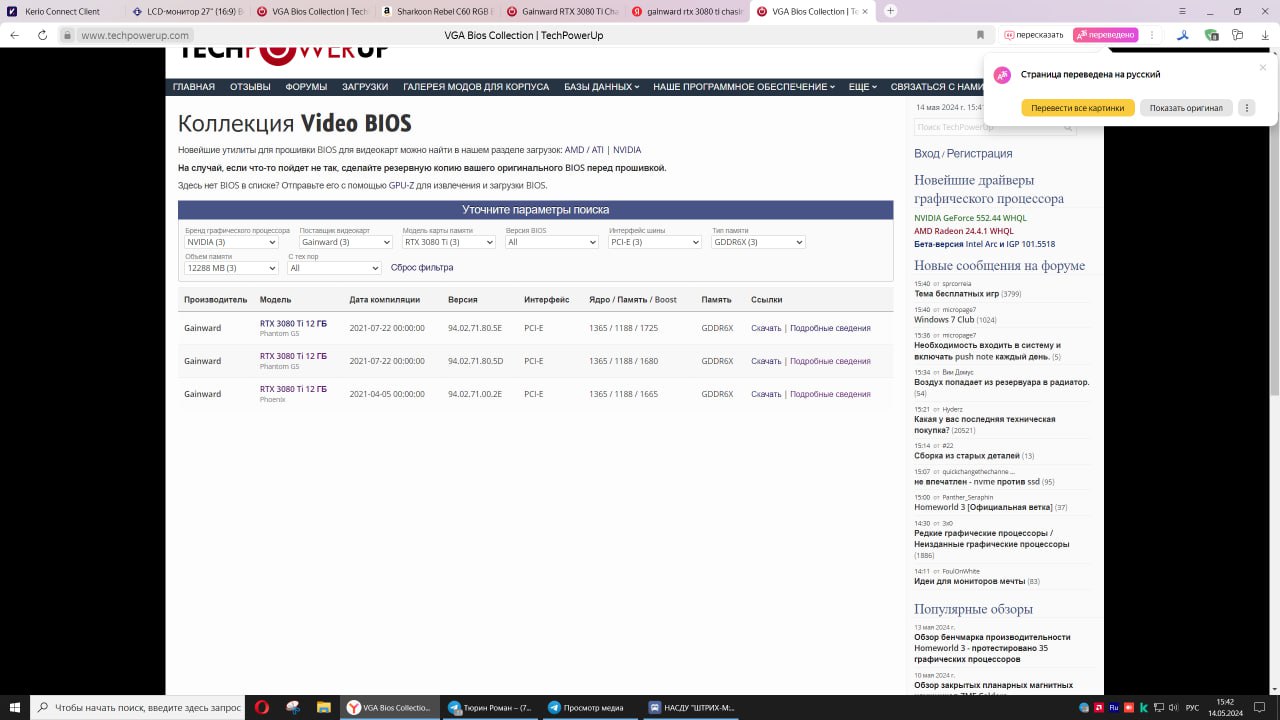
Task: Click the Windows taskbar search box
Action: point(137,707)
